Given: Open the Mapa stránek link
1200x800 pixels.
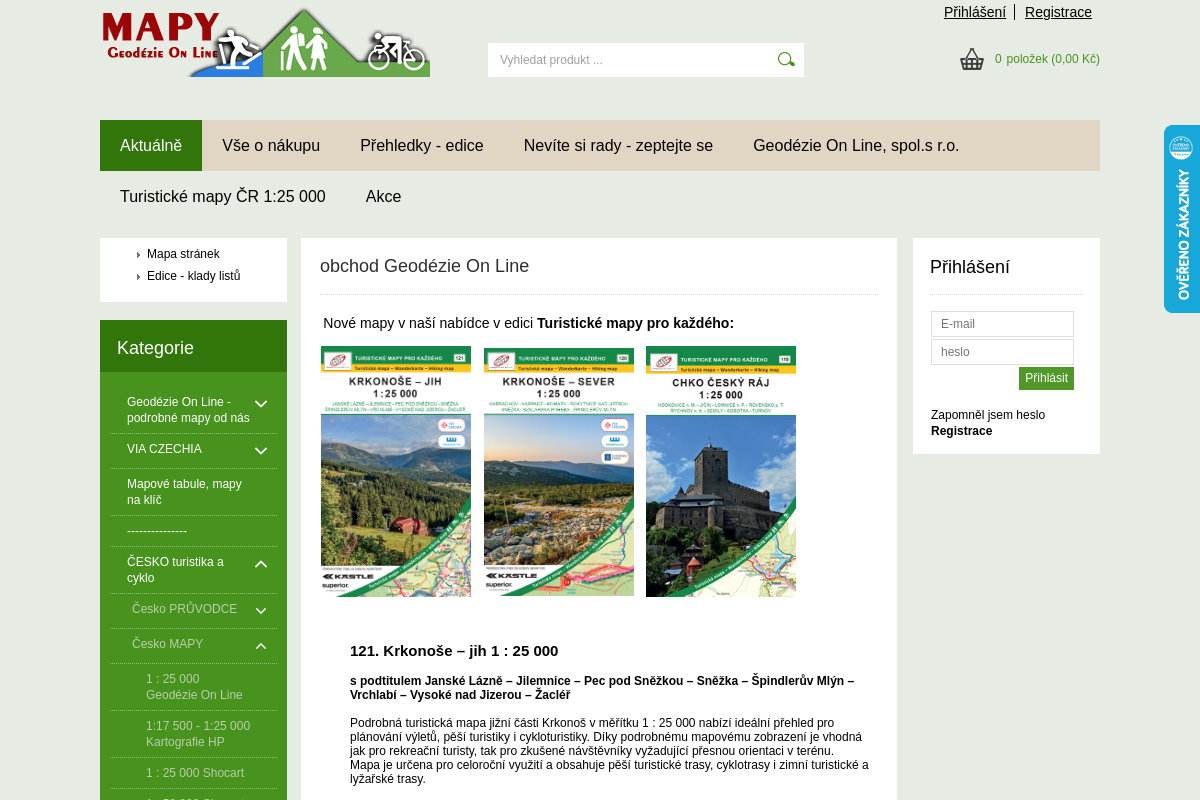Looking at the screenshot, I should pyautogui.click(x=183, y=254).
